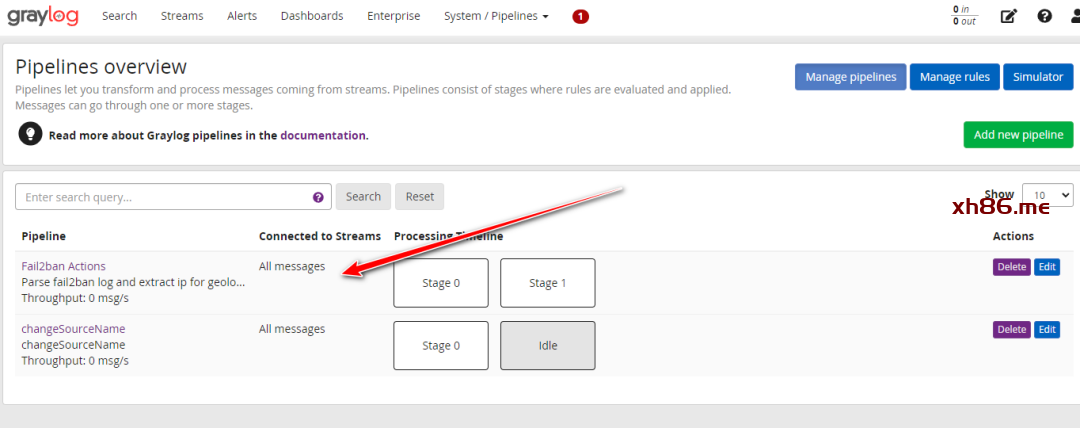Click the lightbulb documentation icon
This screenshot has width=1080, height=428.
pos(30,134)
